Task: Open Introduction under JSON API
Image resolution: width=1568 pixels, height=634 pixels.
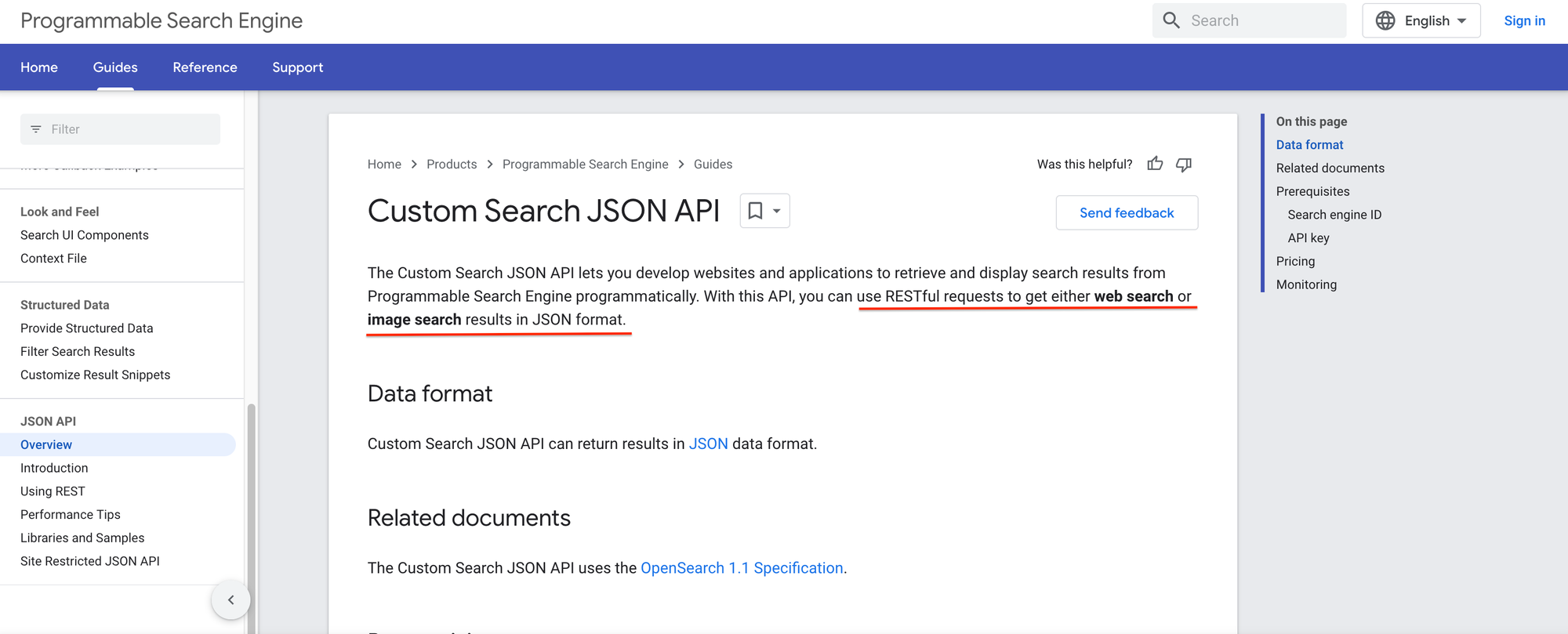Action: (54, 468)
